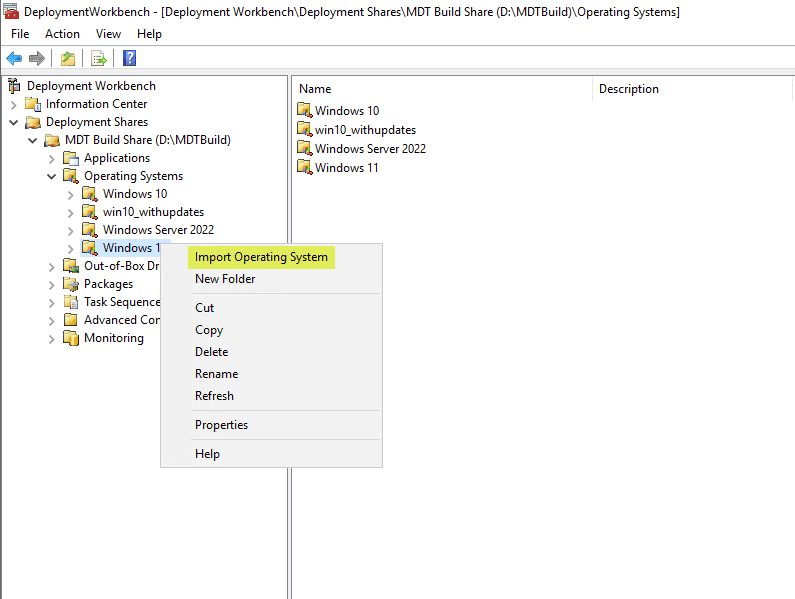Screen dimensions: 795x599
Task: Click the Out-of-Box Drivers node icon
Action: pos(71,266)
